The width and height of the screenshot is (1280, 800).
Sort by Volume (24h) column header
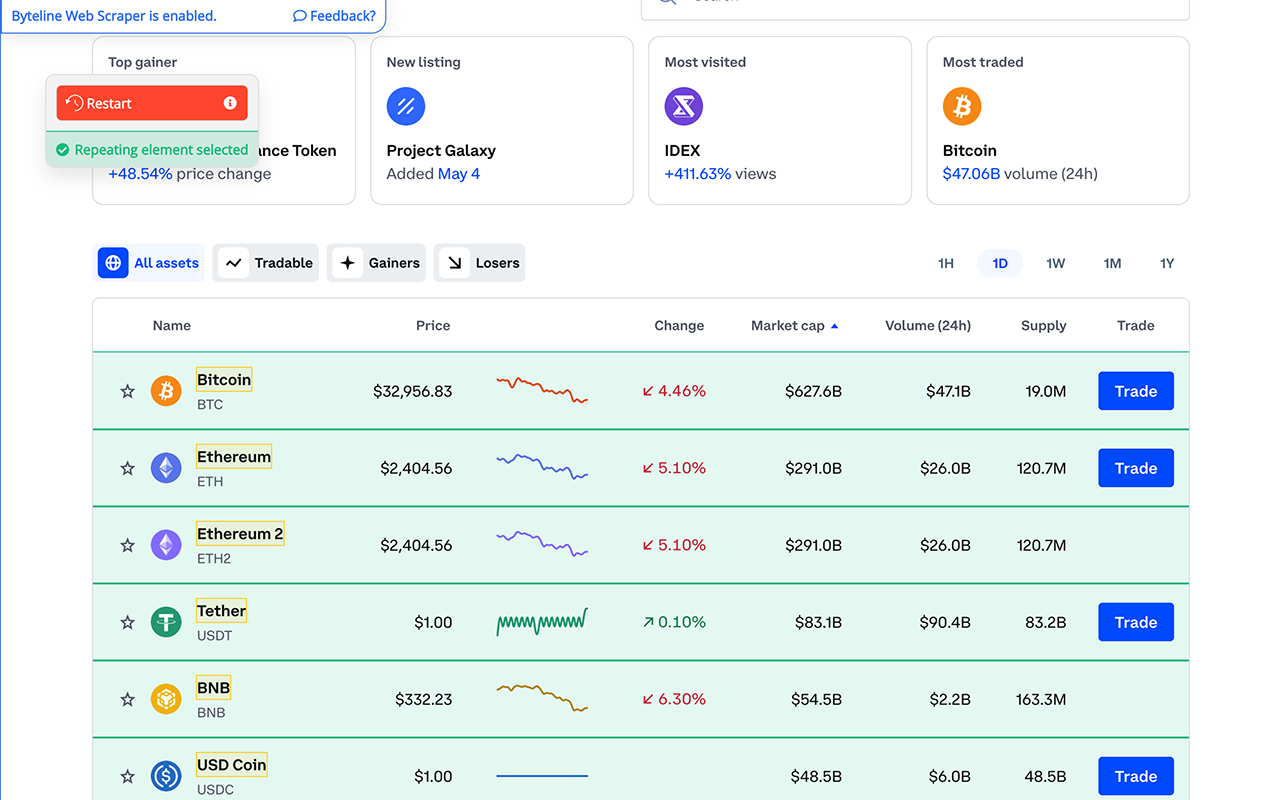pyautogui.click(x=928, y=326)
